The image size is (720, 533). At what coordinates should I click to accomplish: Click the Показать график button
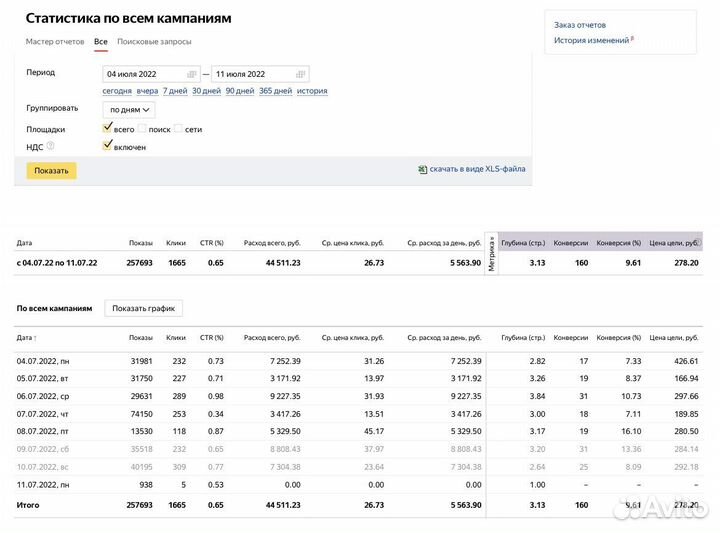coord(144,309)
